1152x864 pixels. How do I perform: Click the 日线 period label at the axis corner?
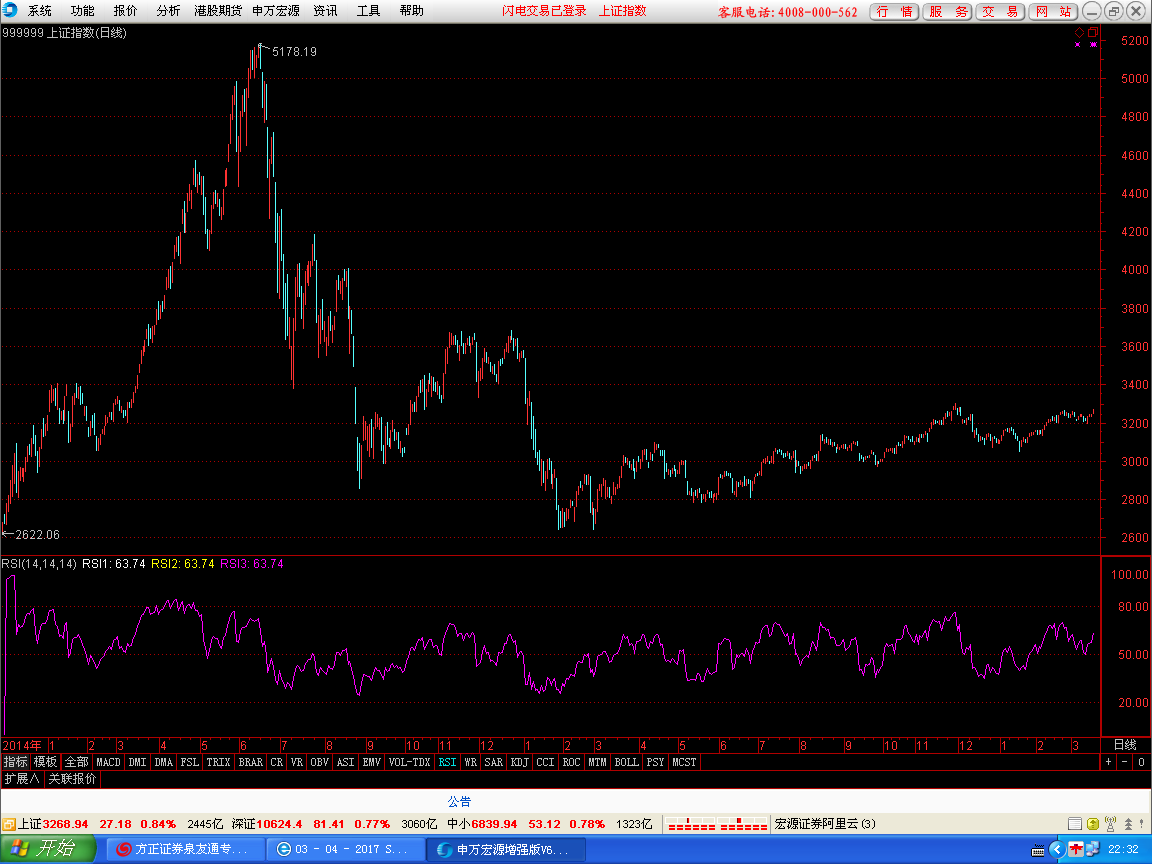tap(1125, 745)
